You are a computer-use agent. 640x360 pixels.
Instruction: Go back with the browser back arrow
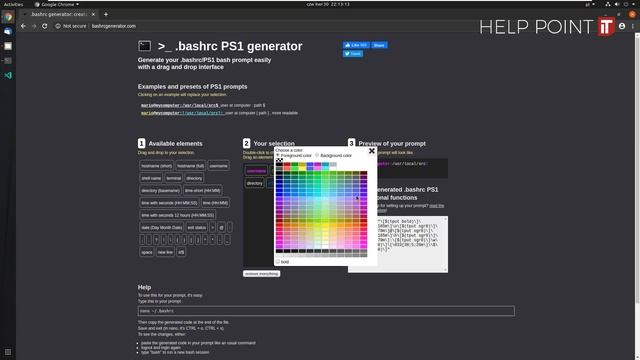pos(23,26)
